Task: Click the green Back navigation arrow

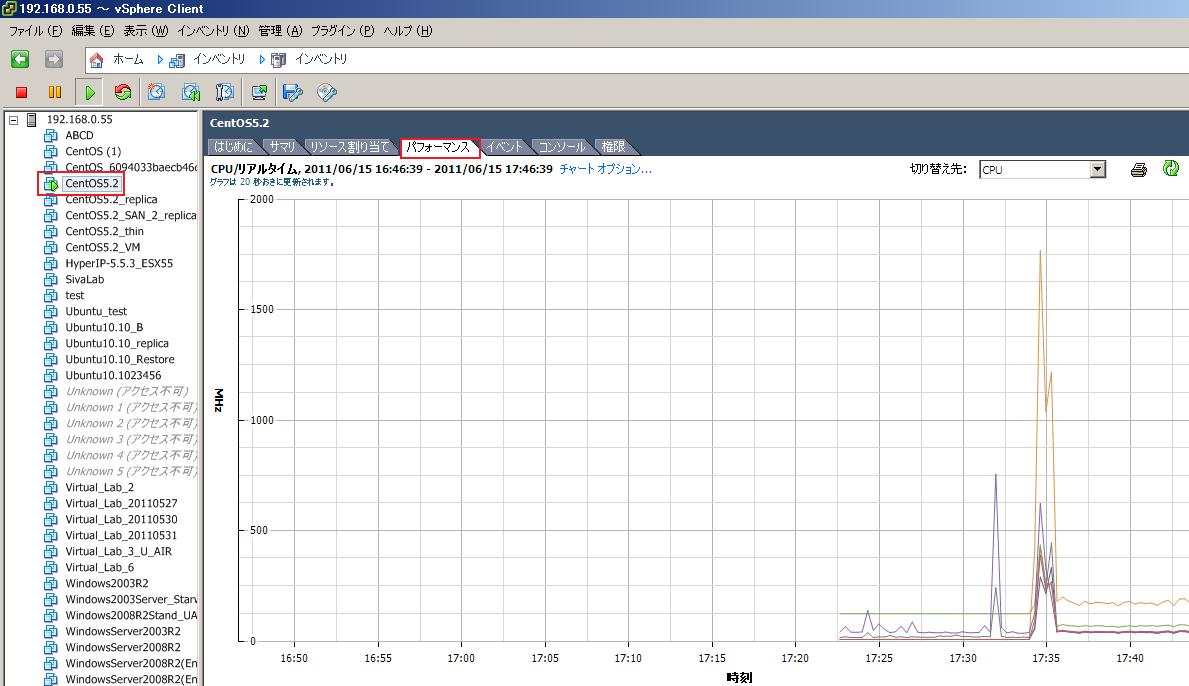Action: pyautogui.click(x=20, y=59)
